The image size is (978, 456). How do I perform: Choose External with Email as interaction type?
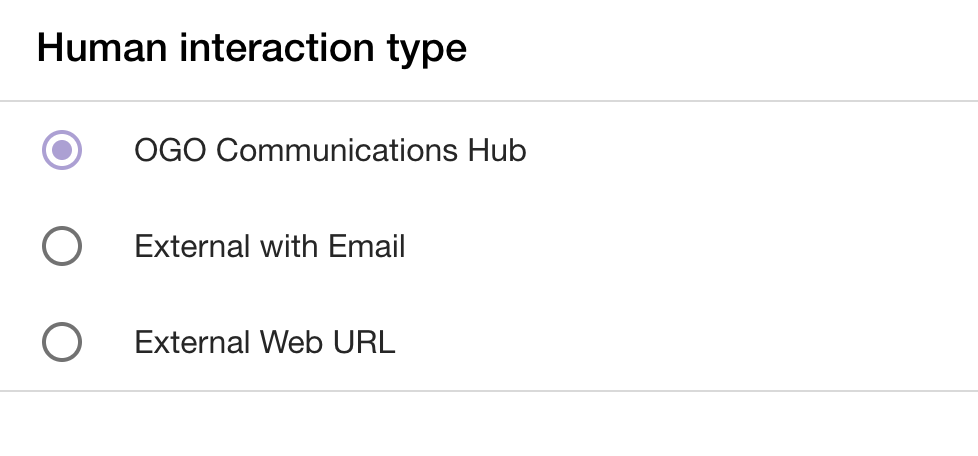pyautogui.click(x=62, y=246)
